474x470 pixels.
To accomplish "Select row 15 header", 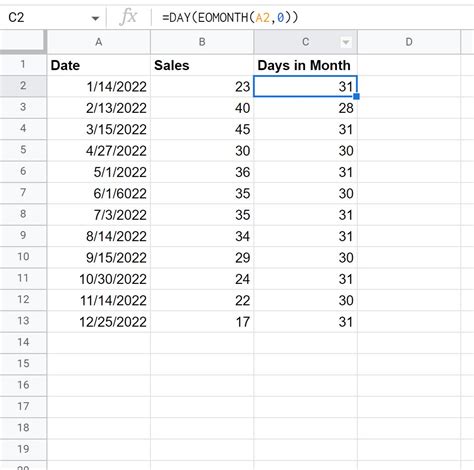I will (x=23, y=364).
